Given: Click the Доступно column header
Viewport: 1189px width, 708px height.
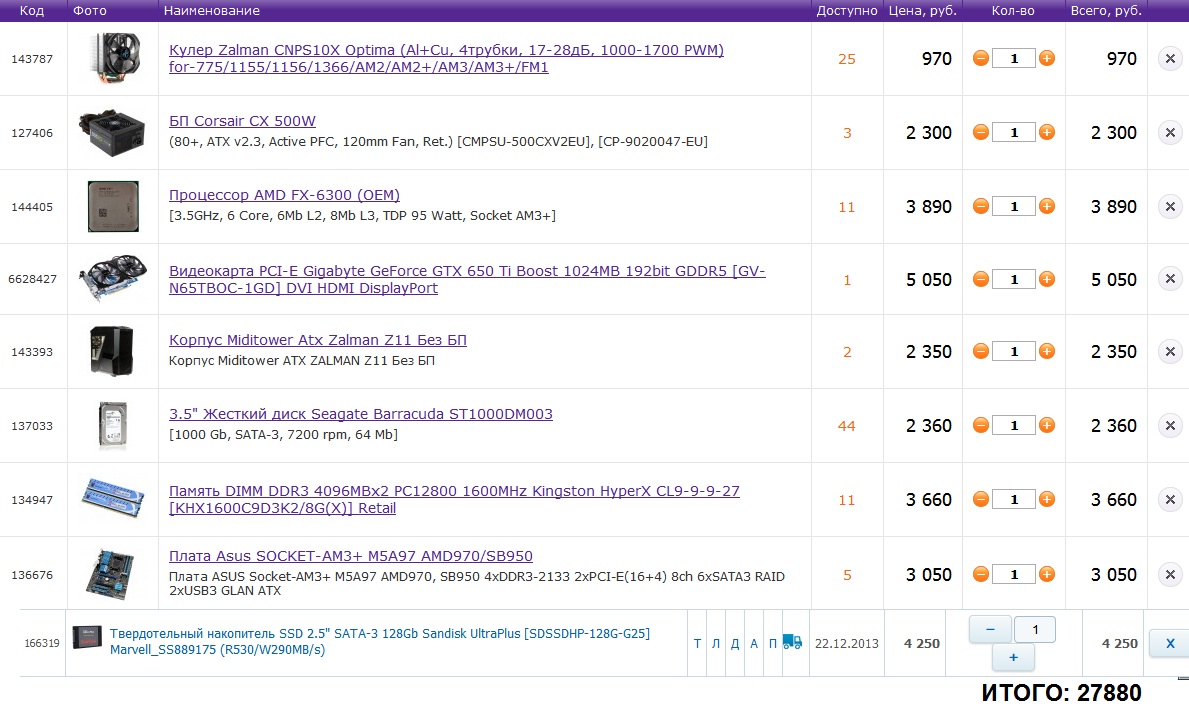Looking at the screenshot, I should pos(847,11).
